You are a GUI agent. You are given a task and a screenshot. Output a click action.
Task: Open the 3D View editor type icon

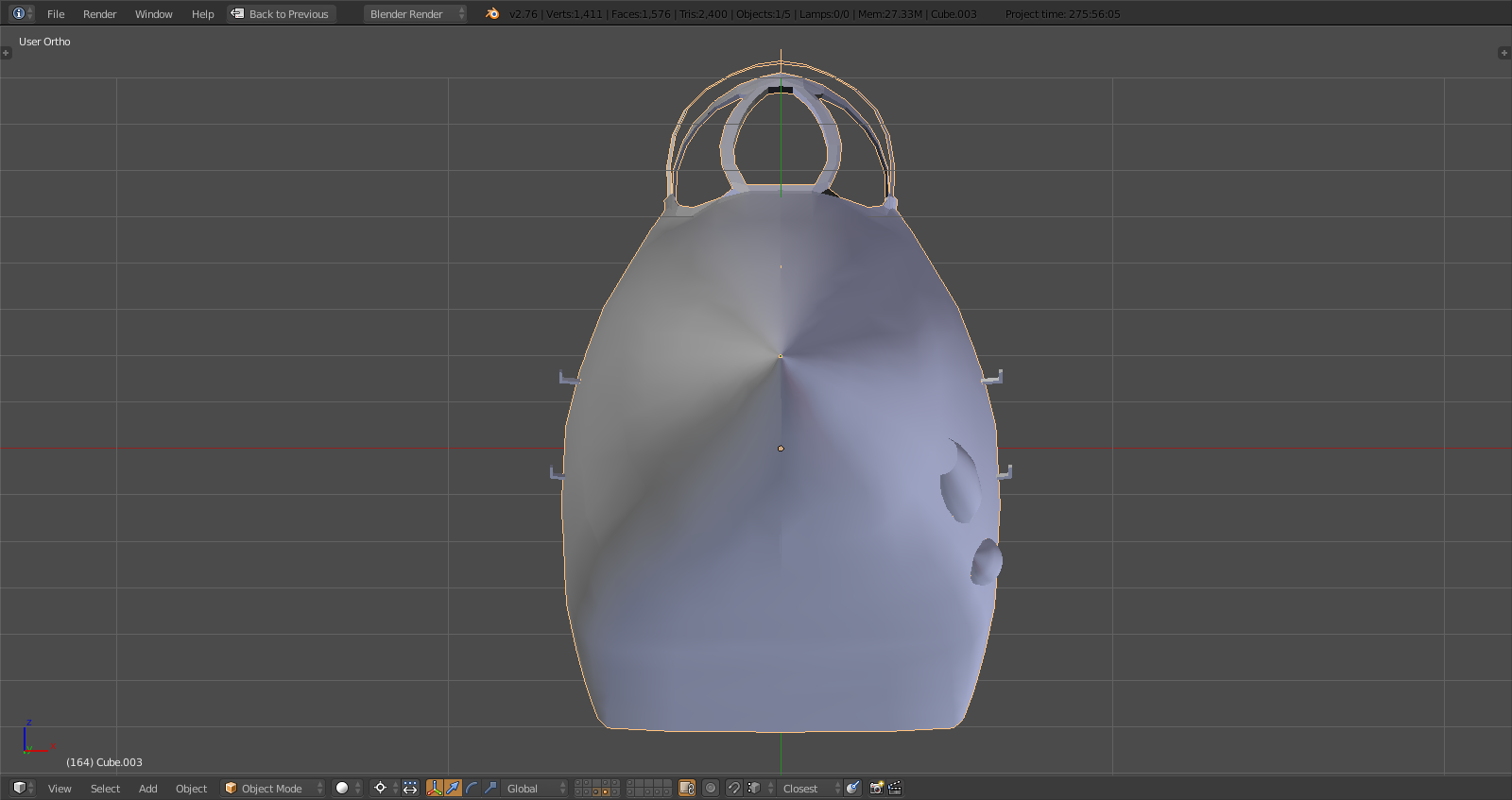[x=22, y=788]
